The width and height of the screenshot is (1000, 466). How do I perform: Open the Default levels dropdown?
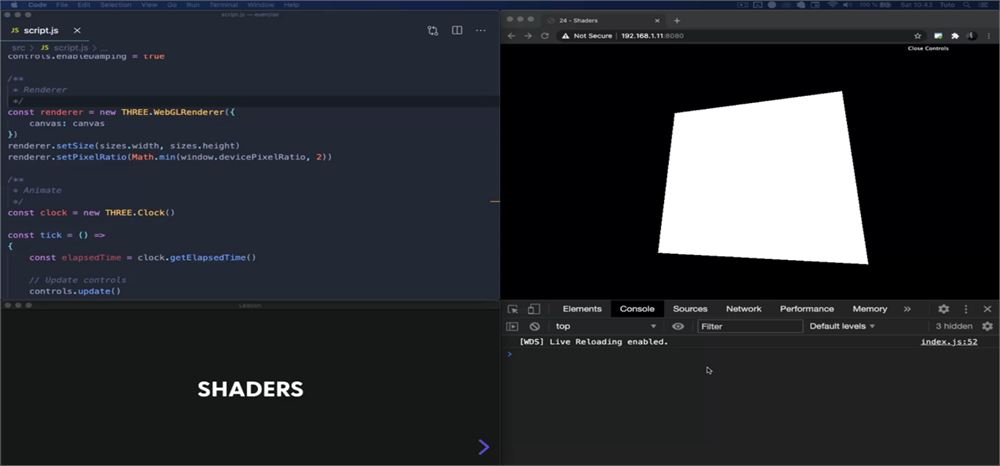(x=842, y=326)
